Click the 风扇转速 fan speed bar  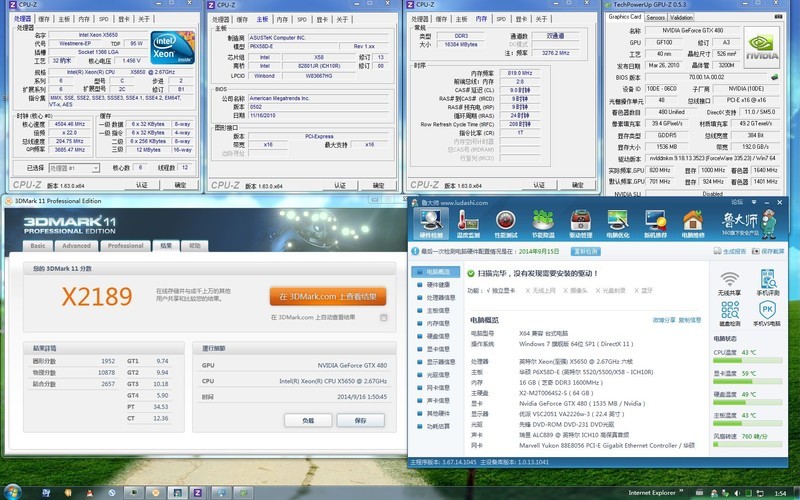pyautogui.click(x=747, y=444)
